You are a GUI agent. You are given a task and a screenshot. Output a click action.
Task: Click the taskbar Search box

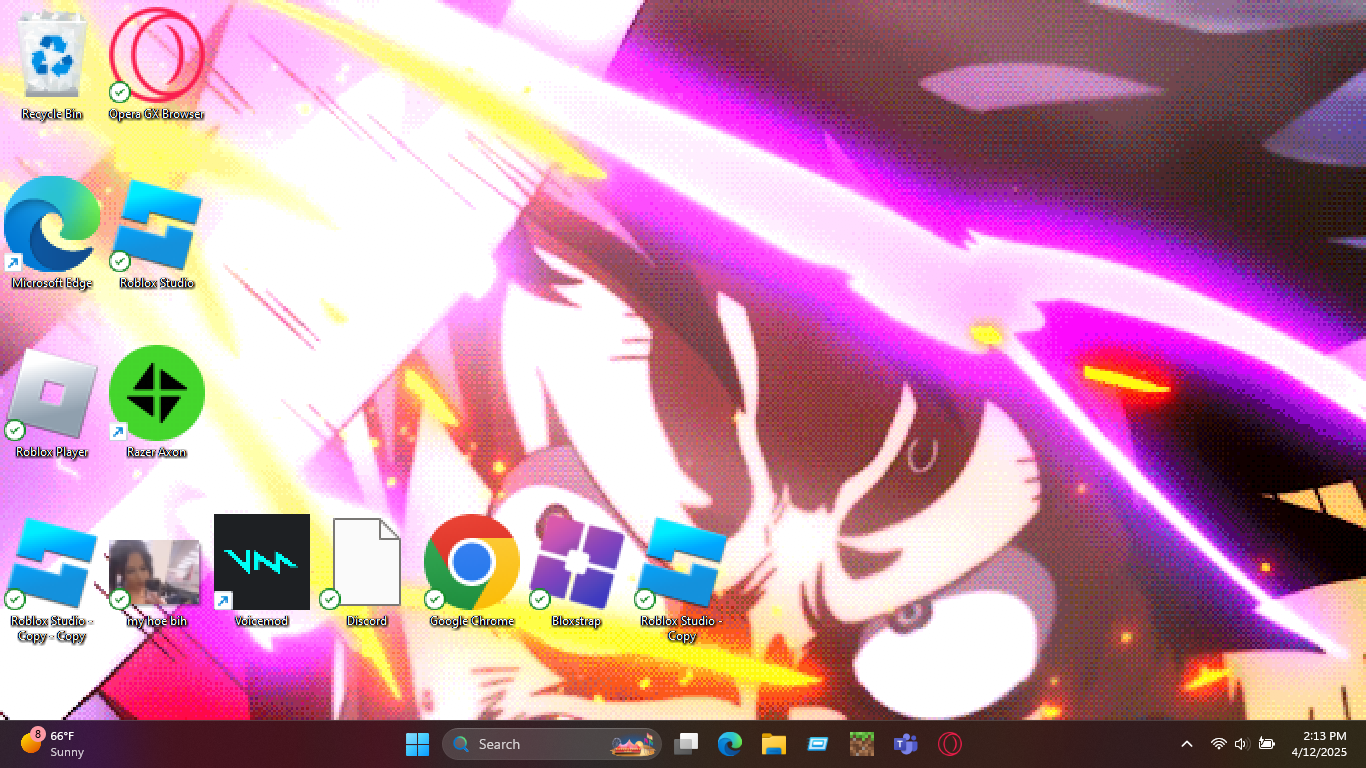click(x=552, y=744)
